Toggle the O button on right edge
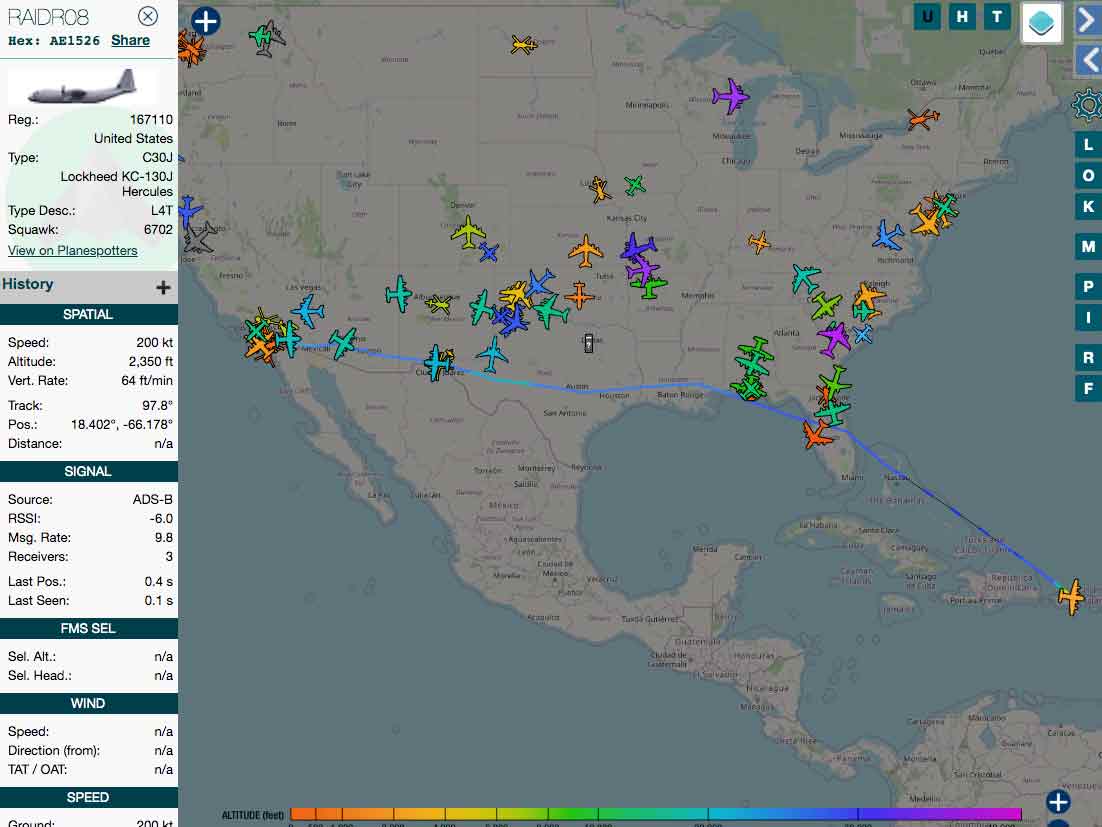This screenshot has width=1102, height=827. [x=1088, y=176]
